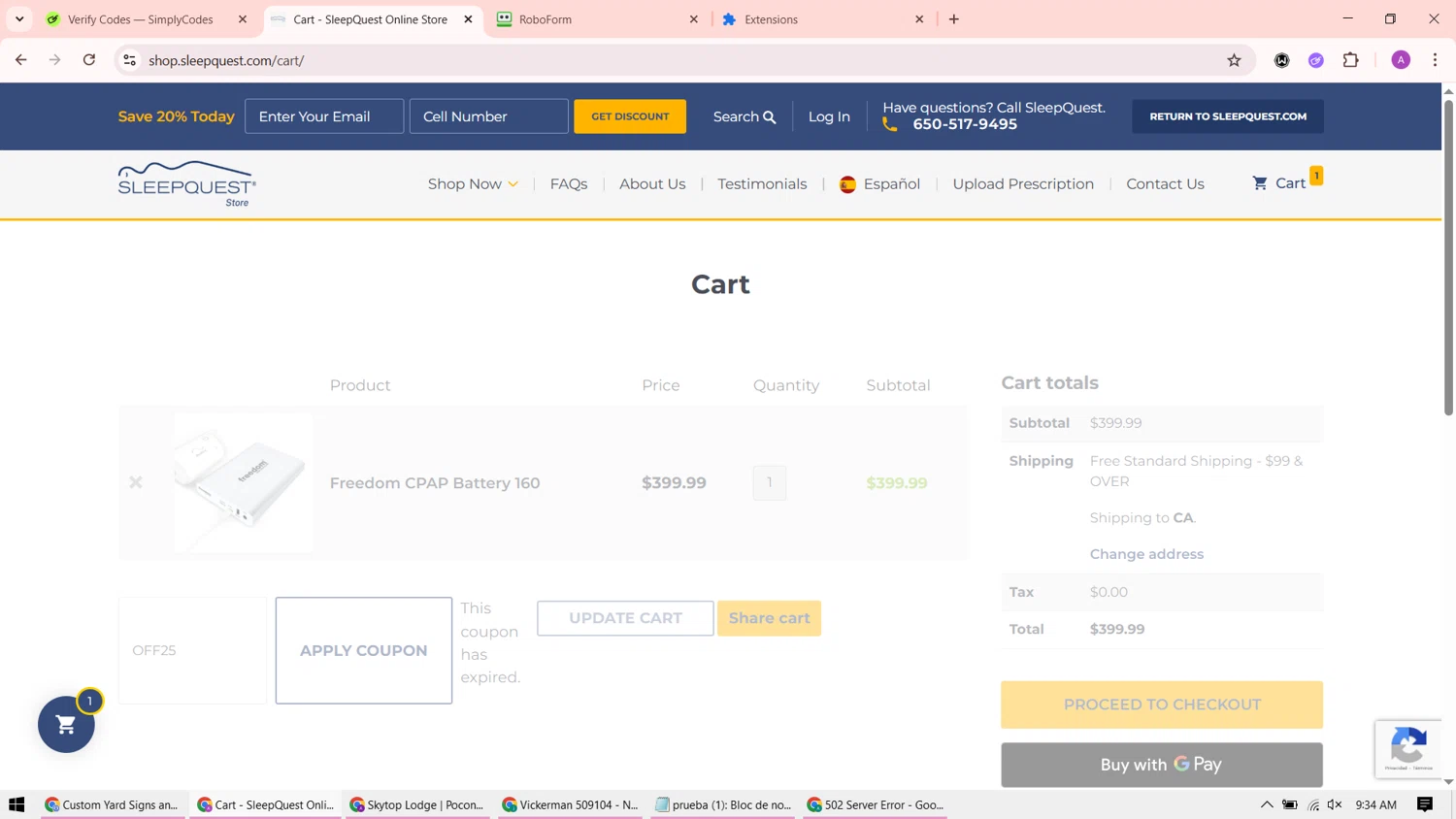Viewport: 1456px width, 819px height.
Task: Open Skytop Lodge taskbar window
Action: (x=417, y=804)
